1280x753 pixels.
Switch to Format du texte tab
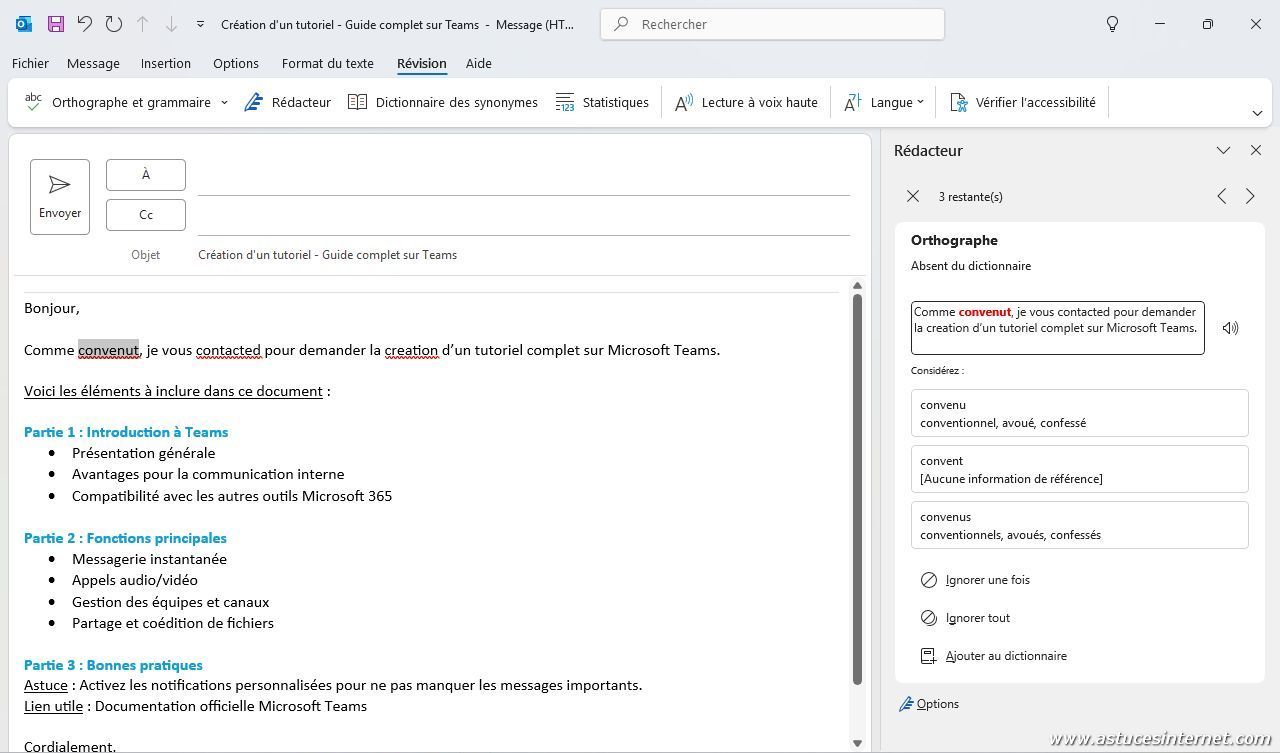click(328, 63)
